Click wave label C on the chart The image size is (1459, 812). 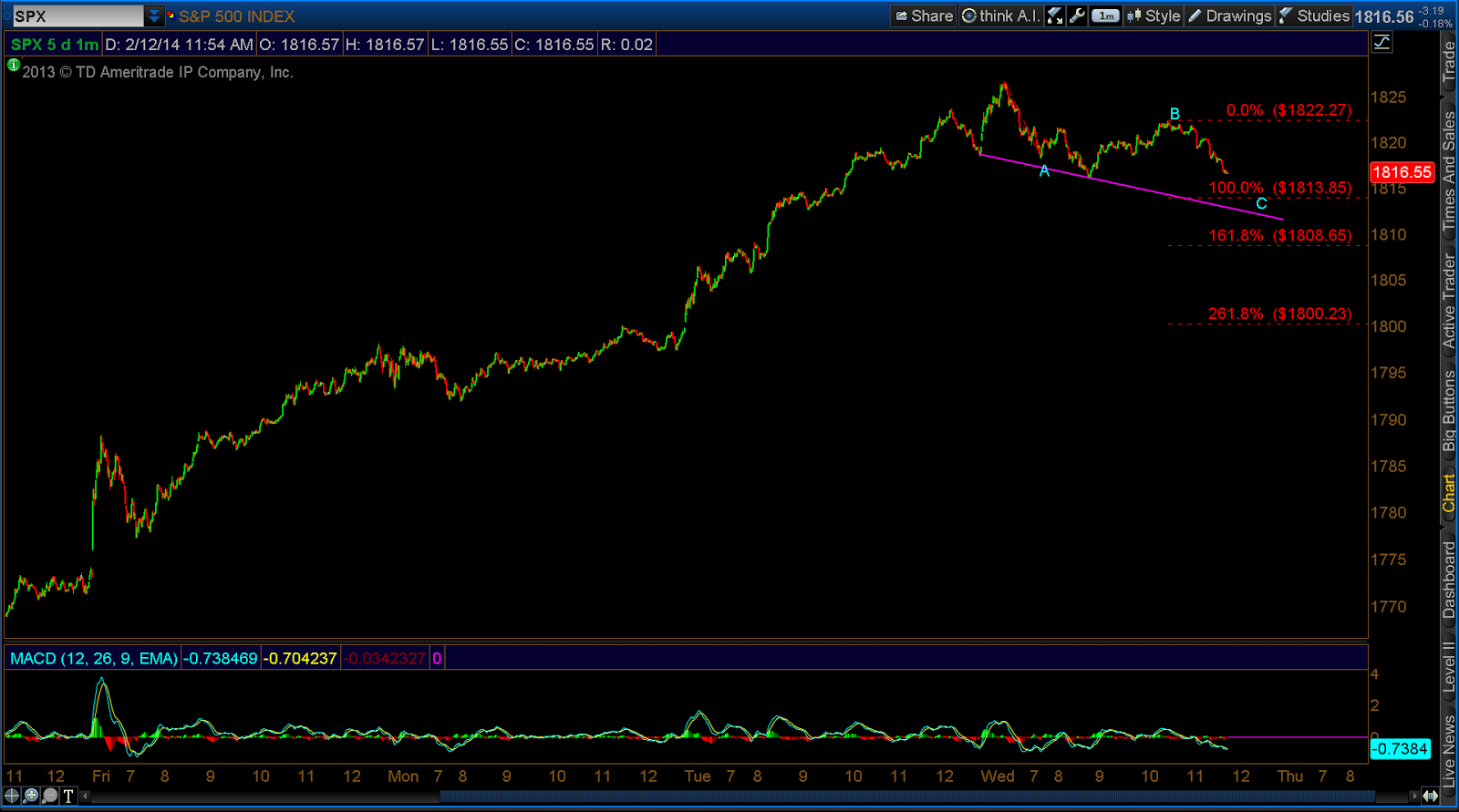pos(1261,203)
